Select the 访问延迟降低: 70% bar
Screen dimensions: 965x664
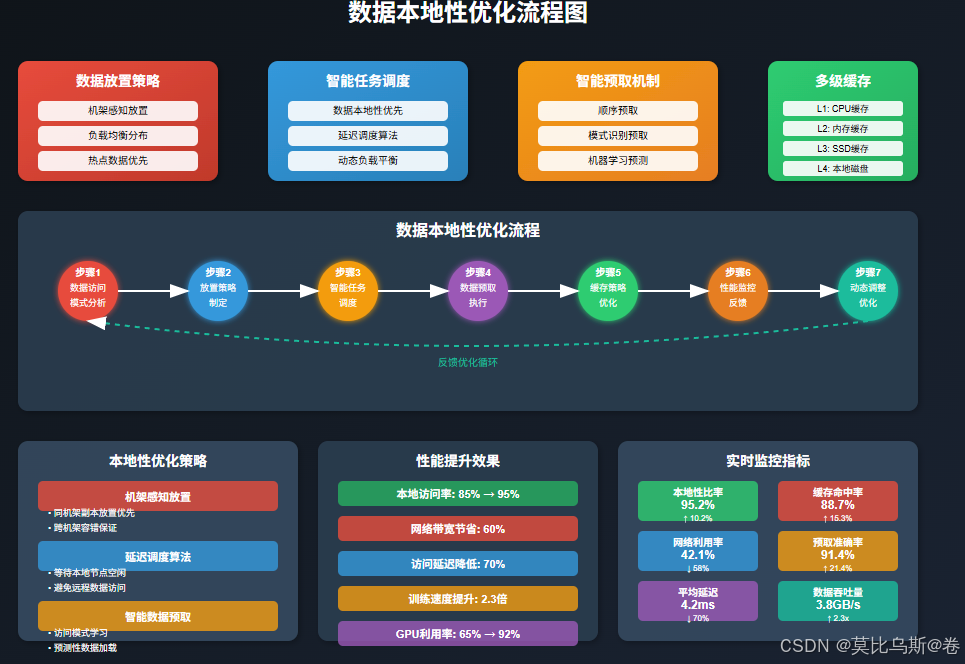(458, 564)
